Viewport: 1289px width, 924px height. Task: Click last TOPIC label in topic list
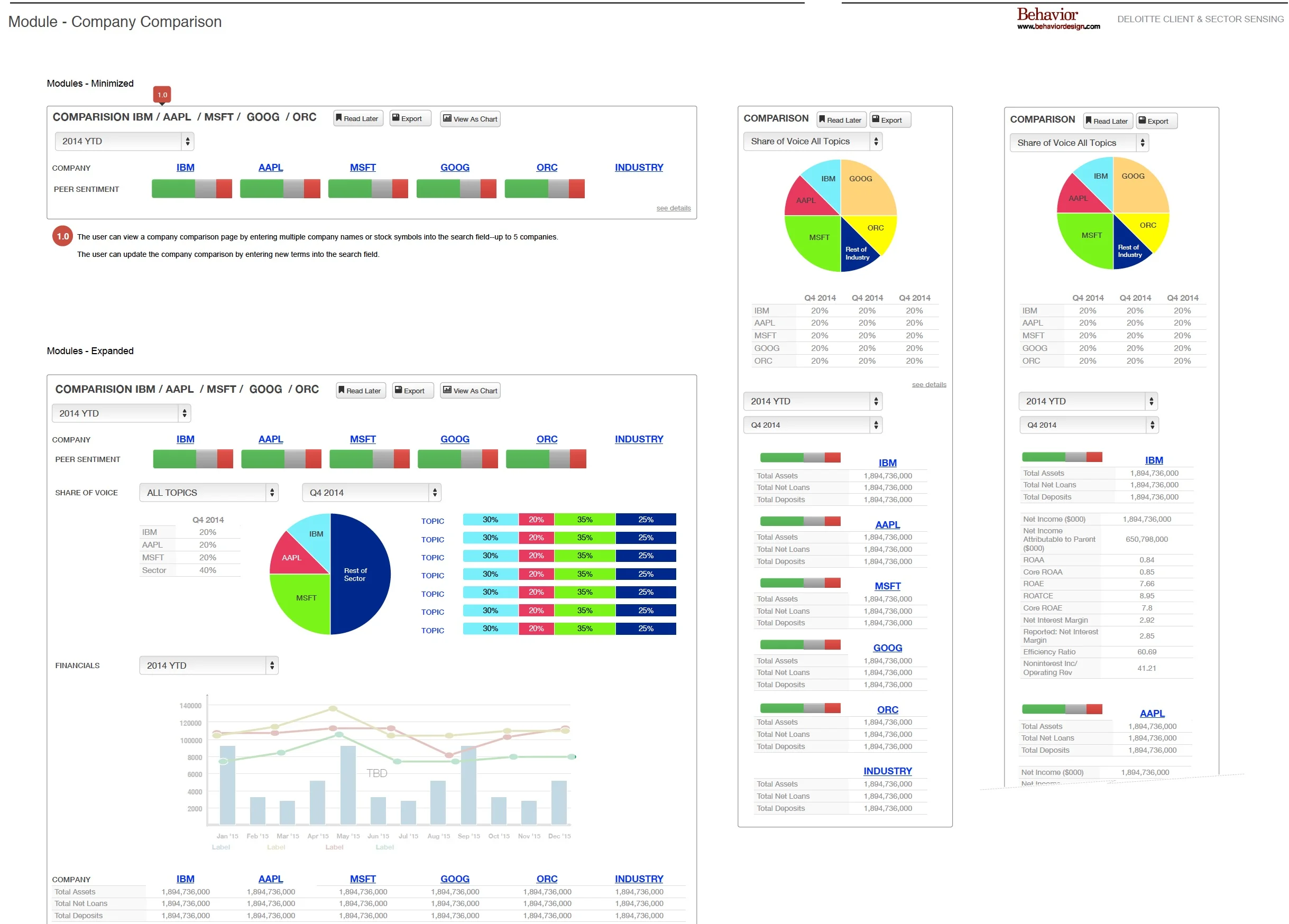click(x=432, y=631)
